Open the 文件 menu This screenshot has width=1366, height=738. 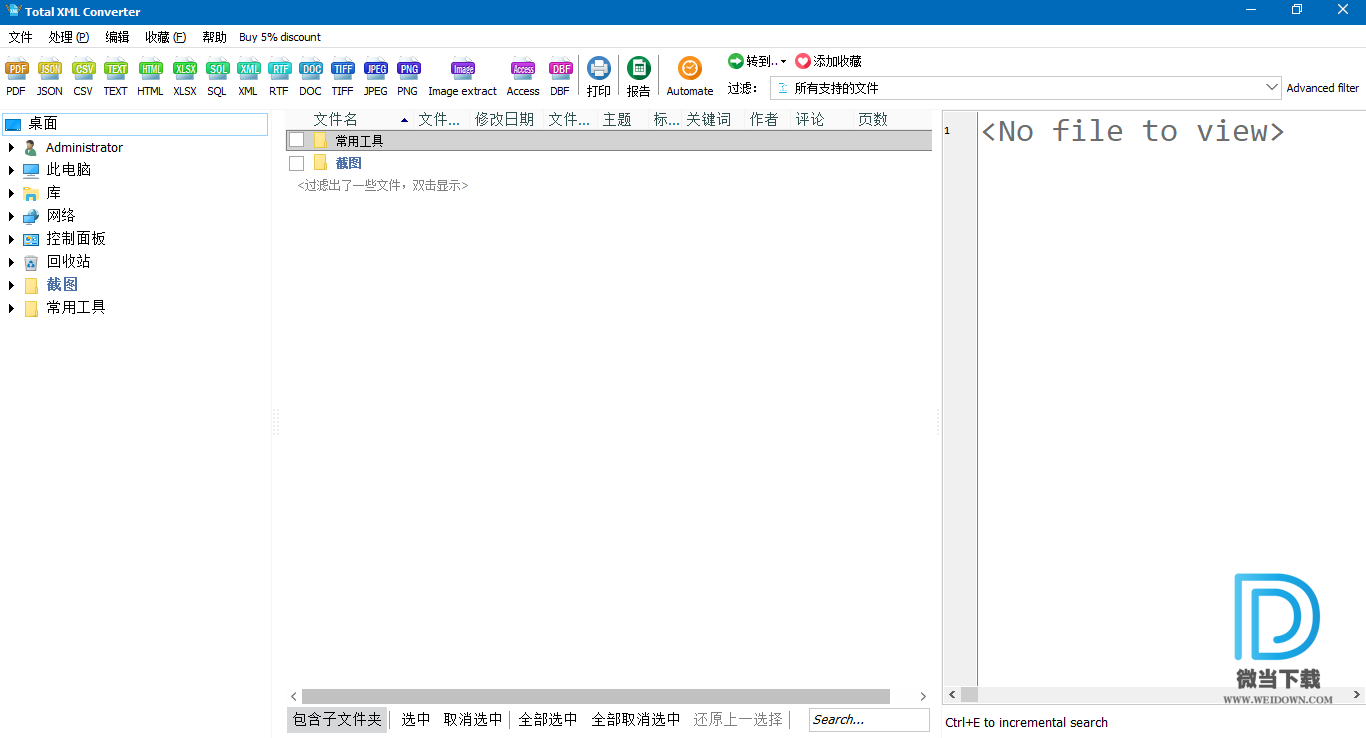click(20, 37)
